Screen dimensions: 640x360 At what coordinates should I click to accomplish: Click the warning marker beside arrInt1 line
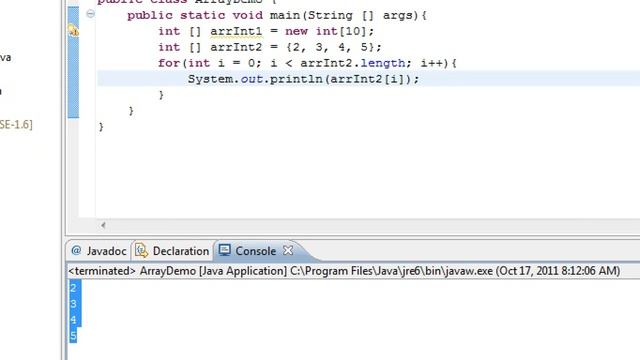(73, 31)
